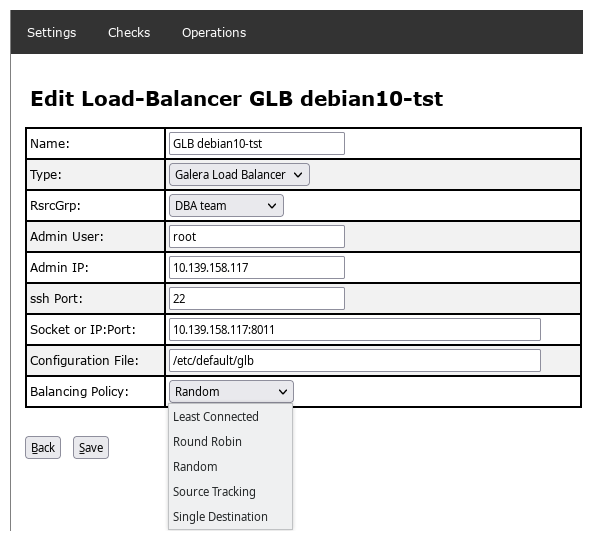Click the 'Socket or IP:Port:' label
593x541 pixels.
[83, 330]
